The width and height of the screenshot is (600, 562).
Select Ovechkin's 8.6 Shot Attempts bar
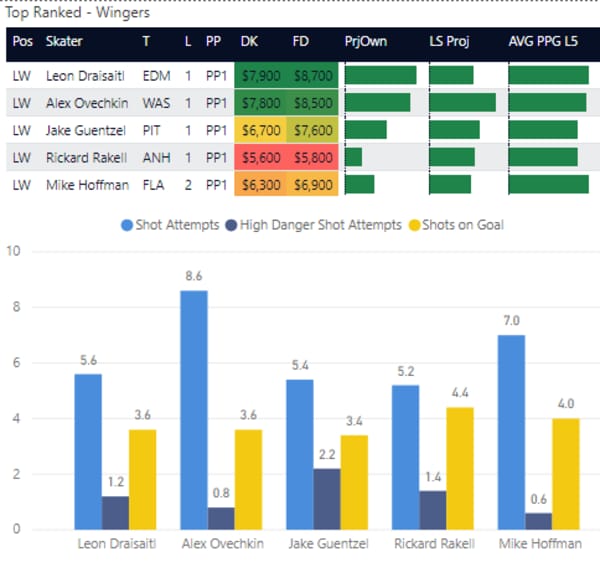click(x=194, y=410)
